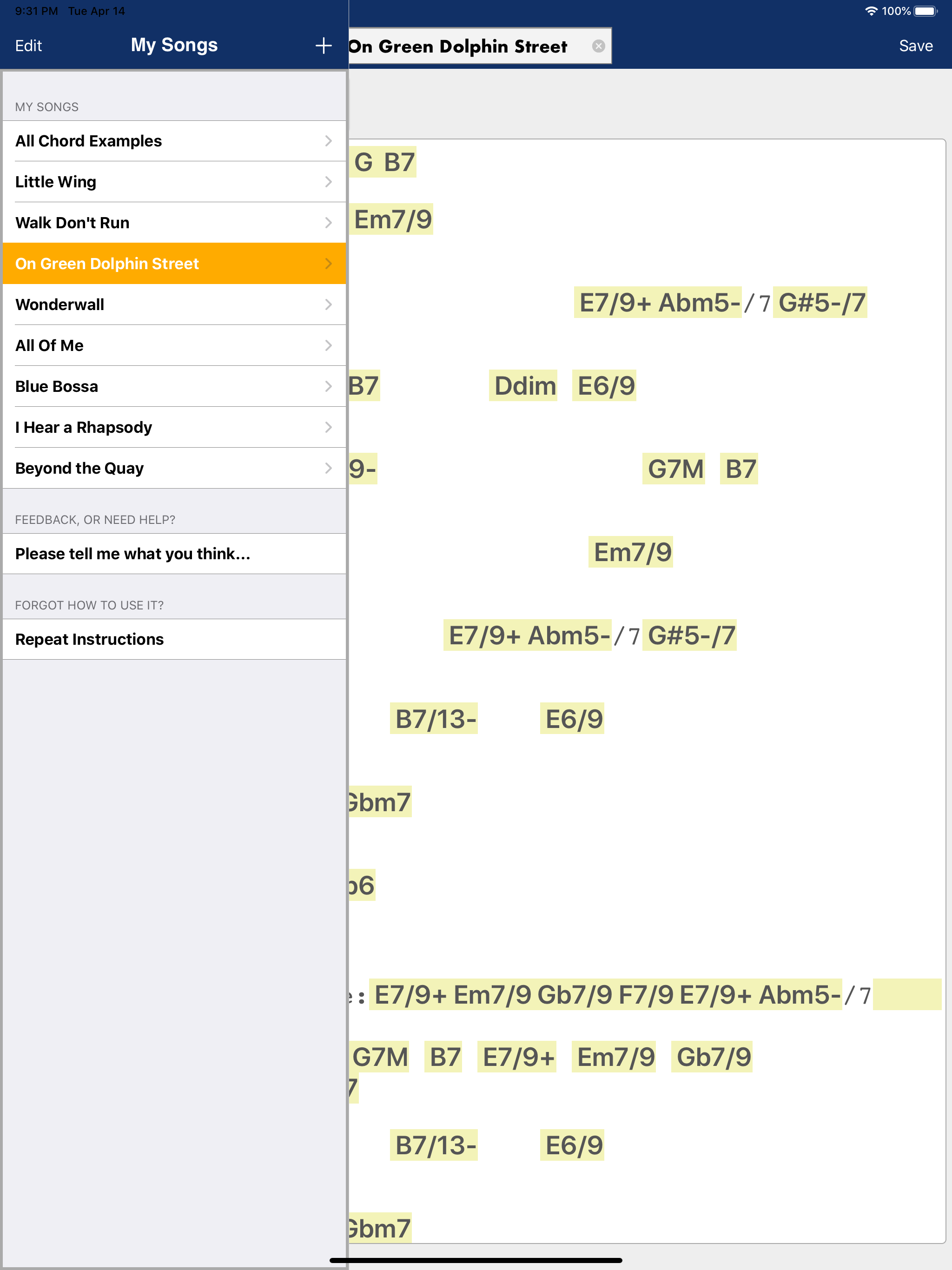The image size is (952, 1270).
Task: Tap the WiFi status icon
Action: [871, 11]
